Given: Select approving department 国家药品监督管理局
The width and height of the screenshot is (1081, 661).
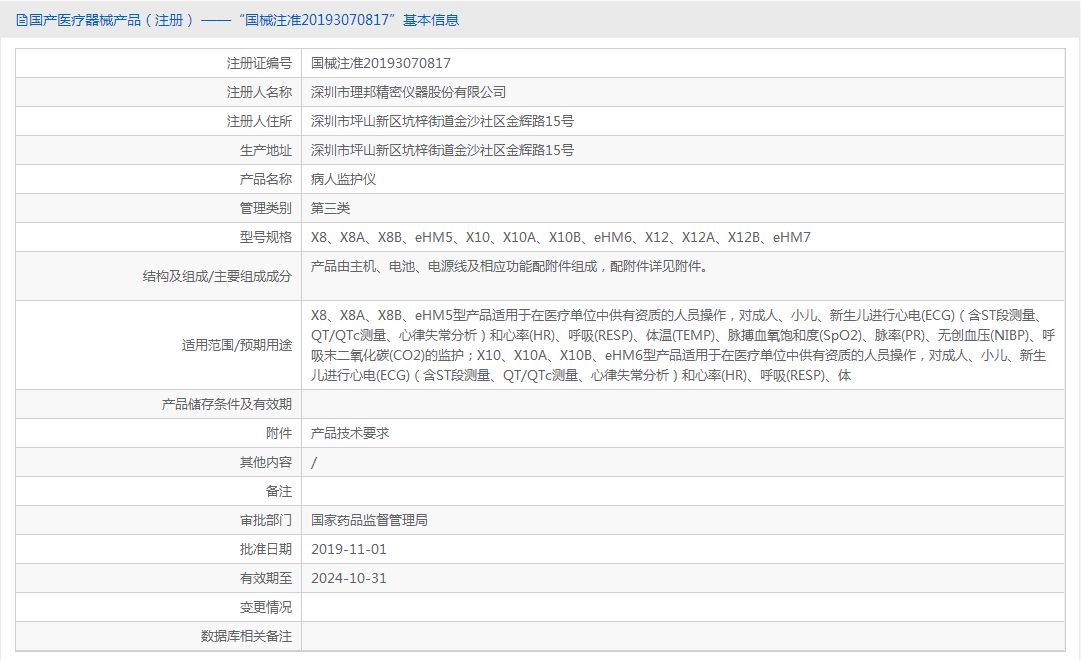Looking at the screenshot, I should click(x=370, y=520).
